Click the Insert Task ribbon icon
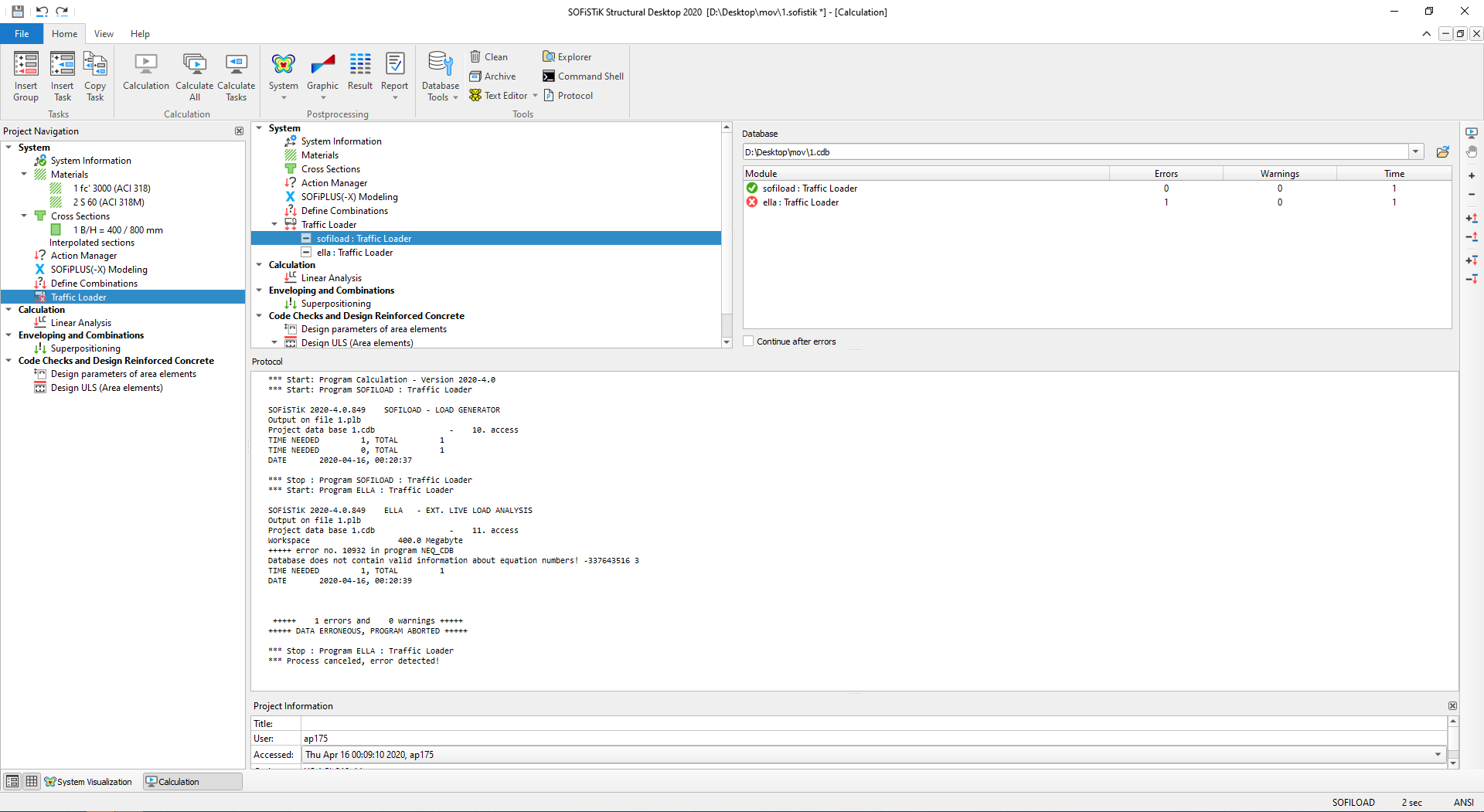This screenshot has height=812, width=1484. 63,75
